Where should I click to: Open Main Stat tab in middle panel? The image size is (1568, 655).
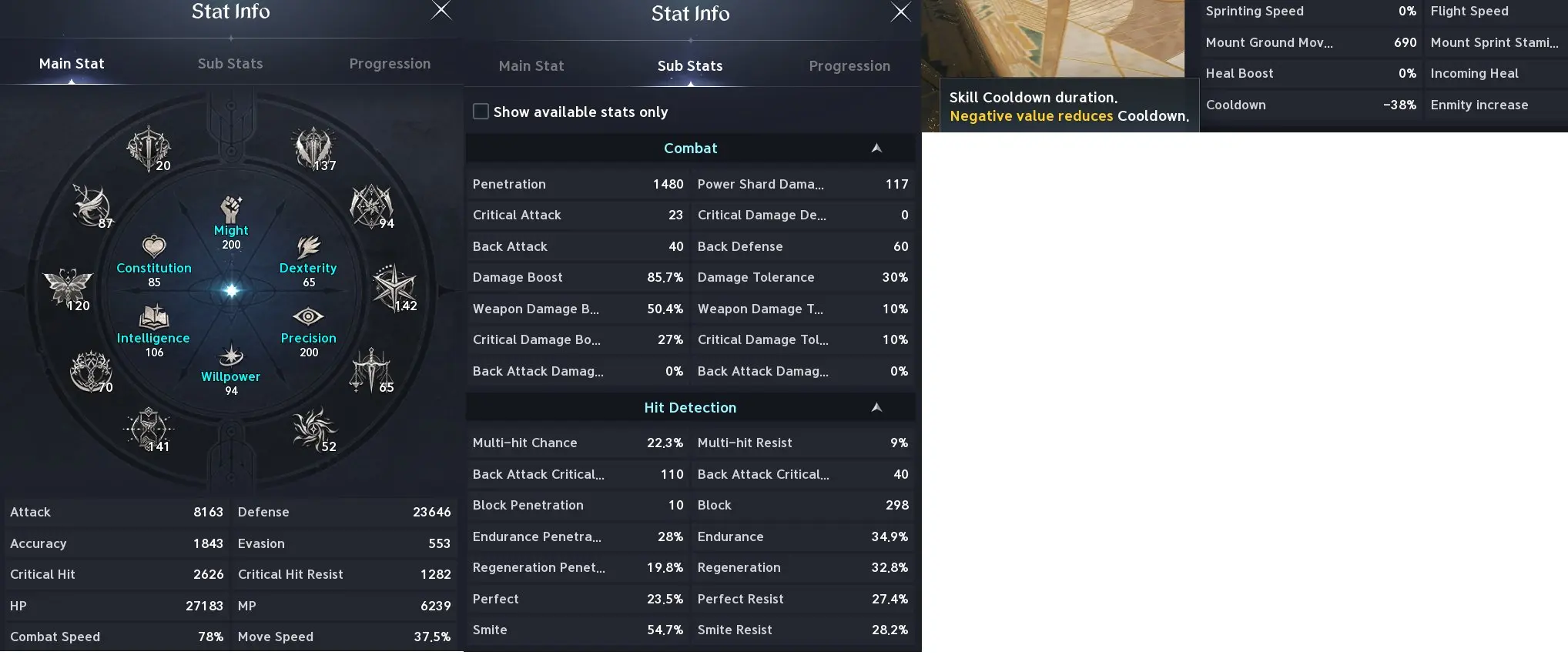pyautogui.click(x=531, y=66)
